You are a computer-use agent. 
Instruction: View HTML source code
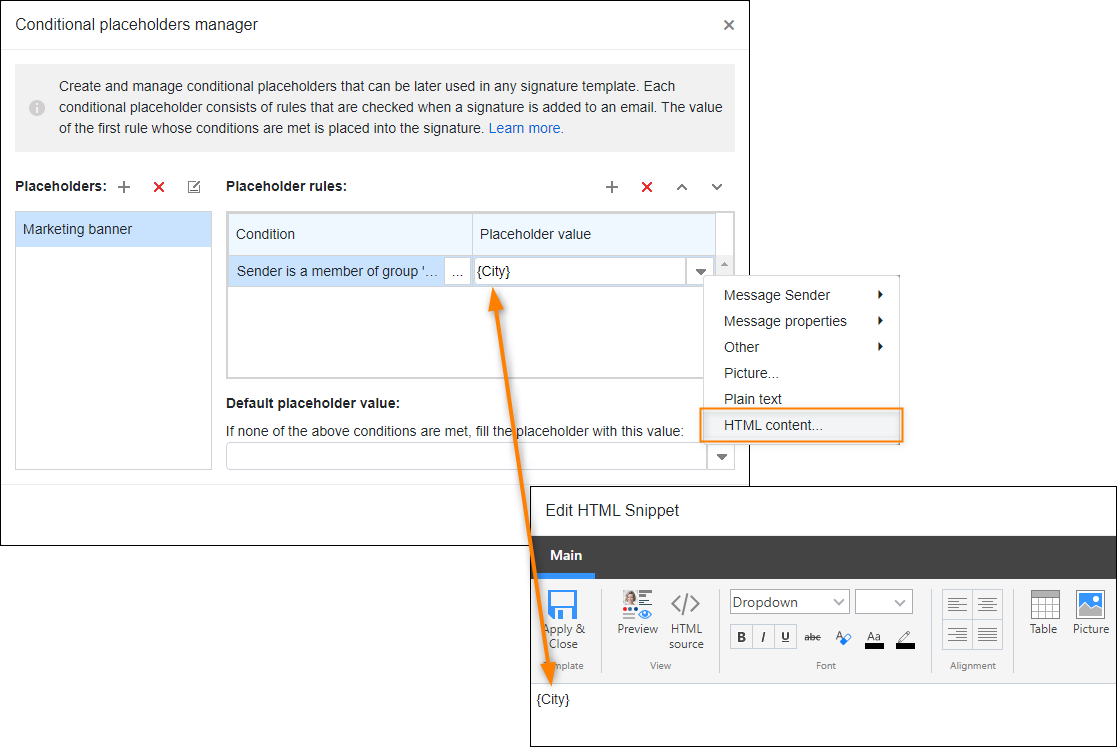coord(686,620)
